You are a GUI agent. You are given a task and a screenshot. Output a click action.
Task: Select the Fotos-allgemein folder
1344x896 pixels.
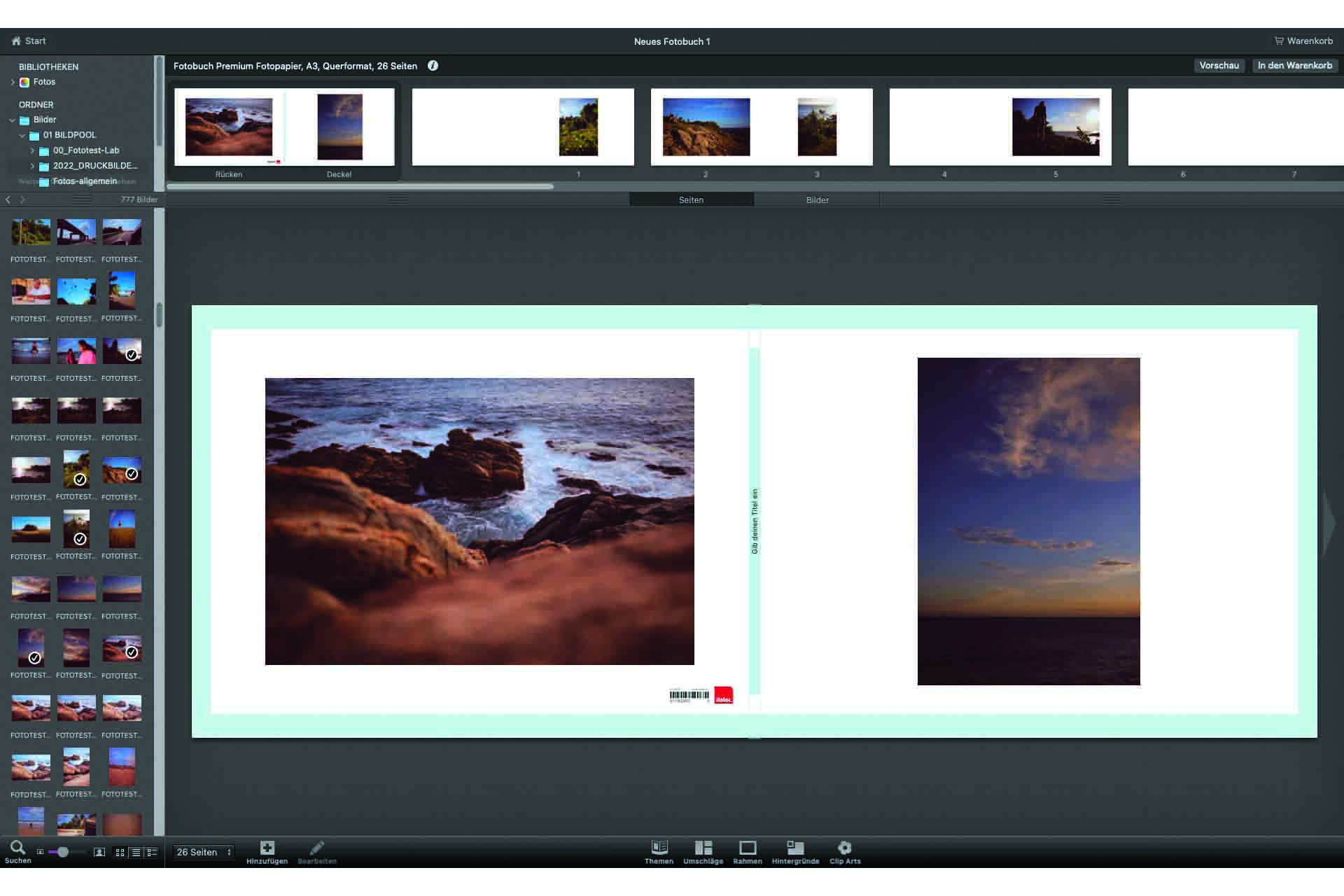[x=78, y=181]
